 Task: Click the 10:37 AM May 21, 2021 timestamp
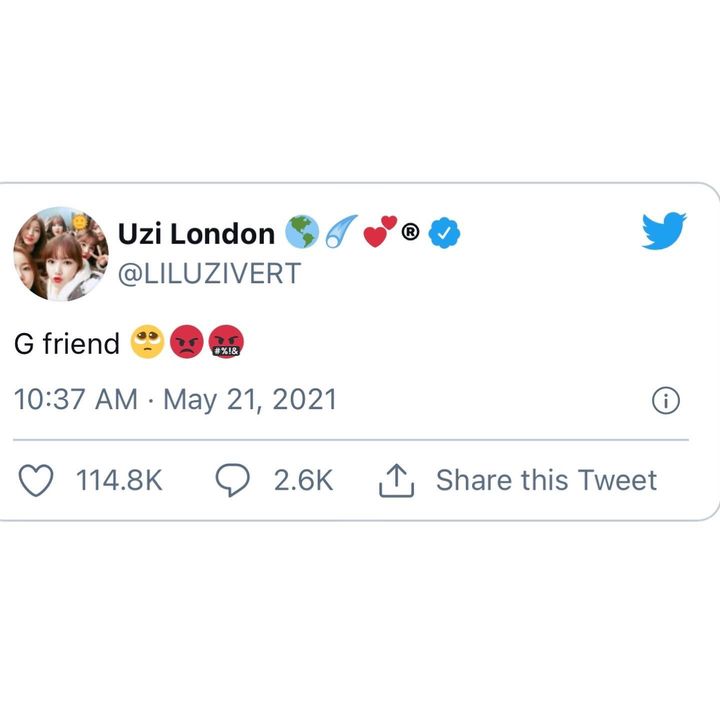[x=176, y=400]
